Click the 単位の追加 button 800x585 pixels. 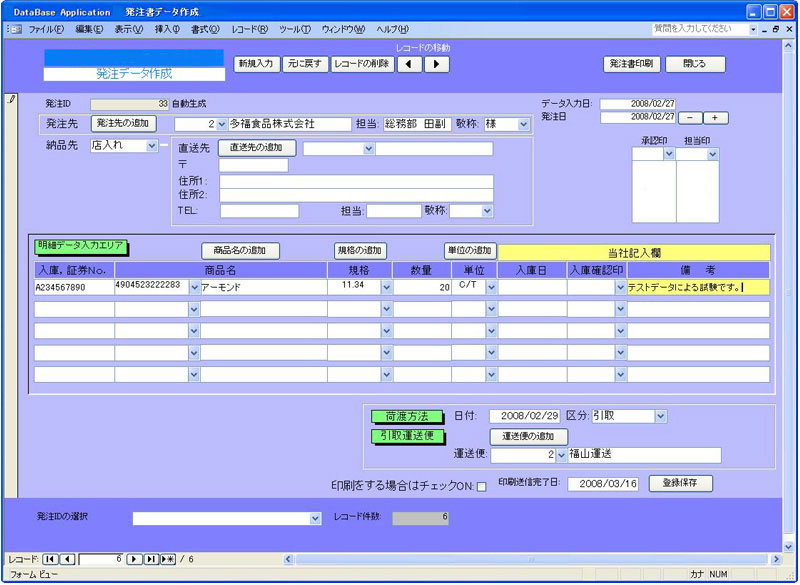[x=470, y=250]
